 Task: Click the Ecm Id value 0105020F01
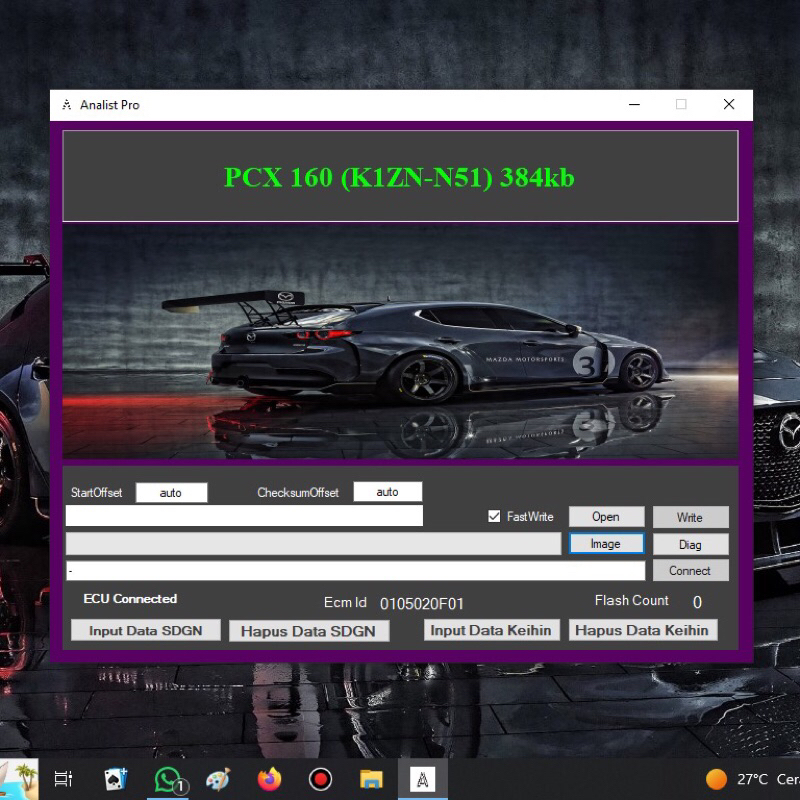tap(422, 604)
